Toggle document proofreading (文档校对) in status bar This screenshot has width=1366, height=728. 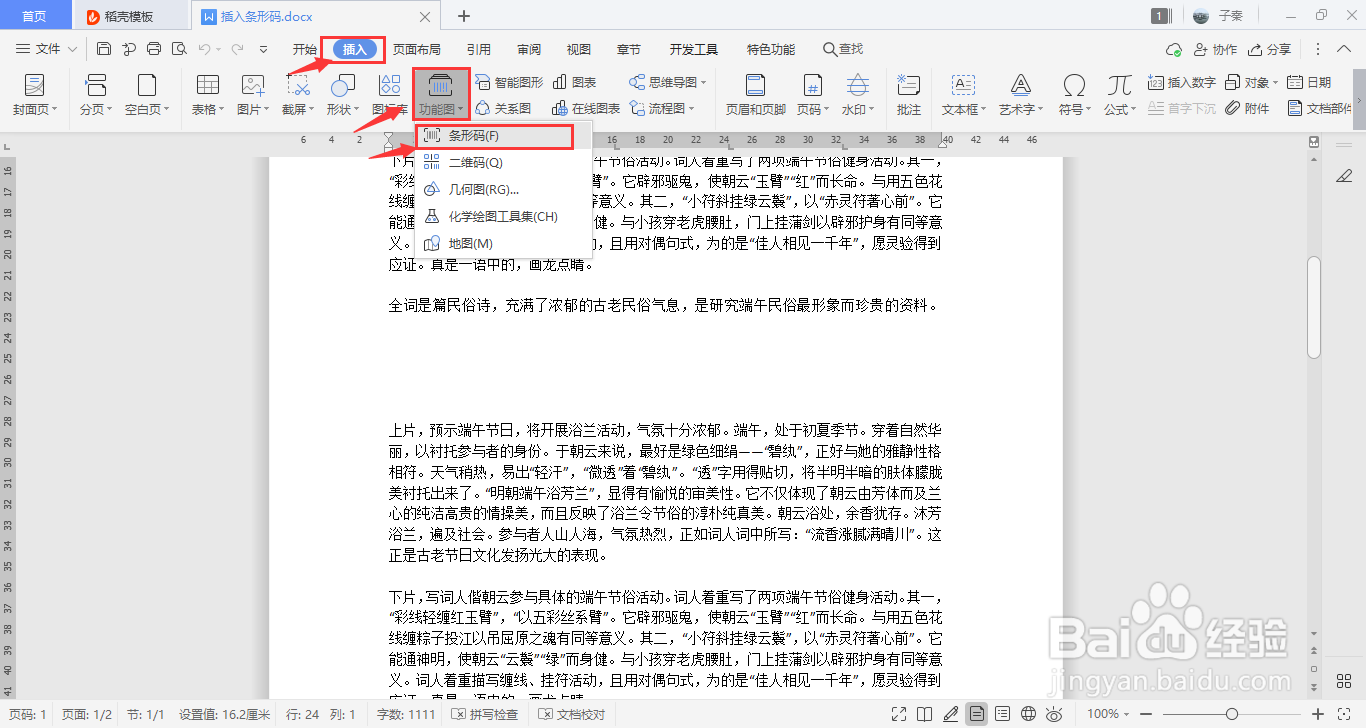pos(572,714)
